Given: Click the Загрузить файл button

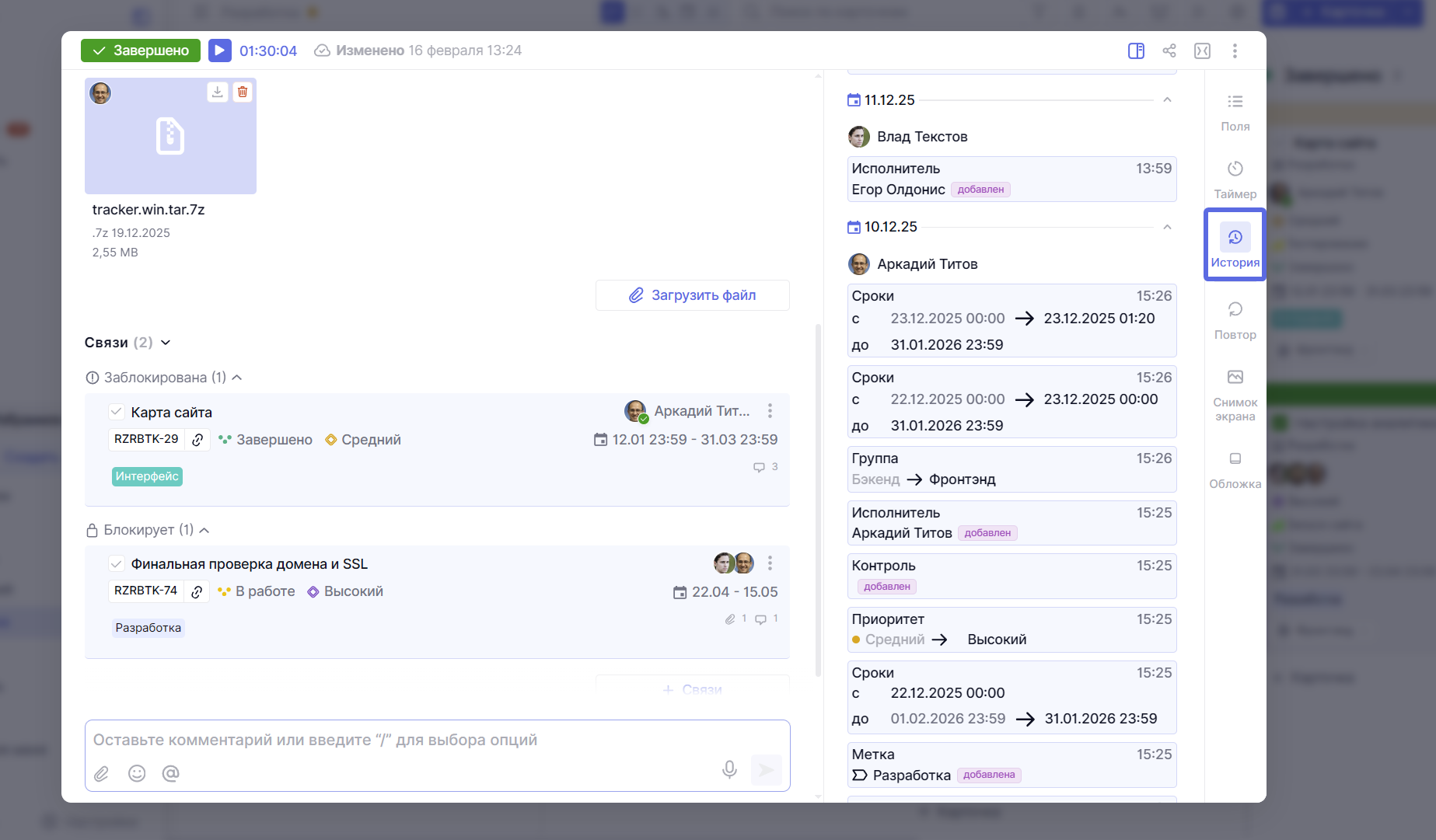Looking at the screenshot, I should coord(692,295).
